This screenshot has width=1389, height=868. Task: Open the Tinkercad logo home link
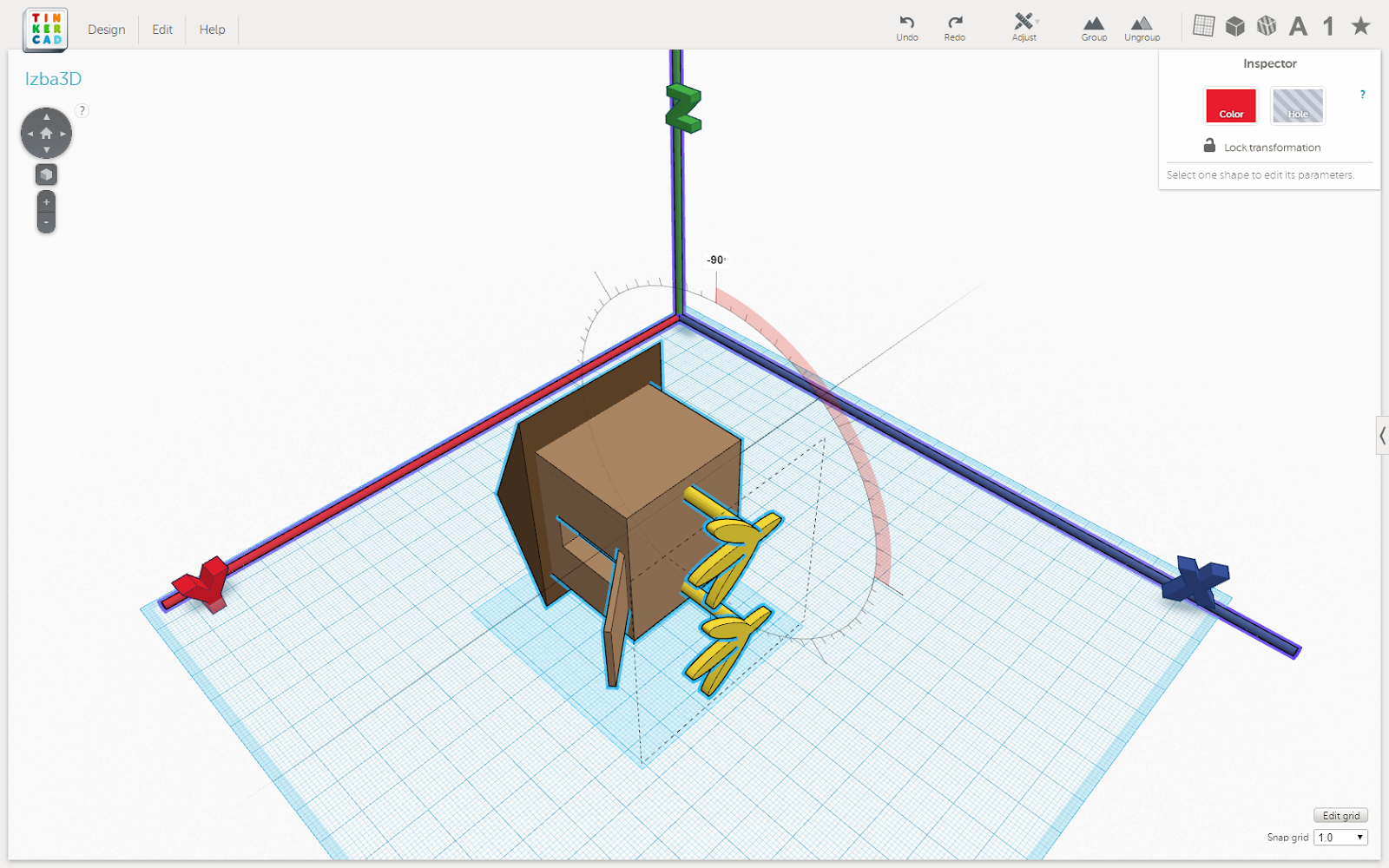[x=45, y=30]
